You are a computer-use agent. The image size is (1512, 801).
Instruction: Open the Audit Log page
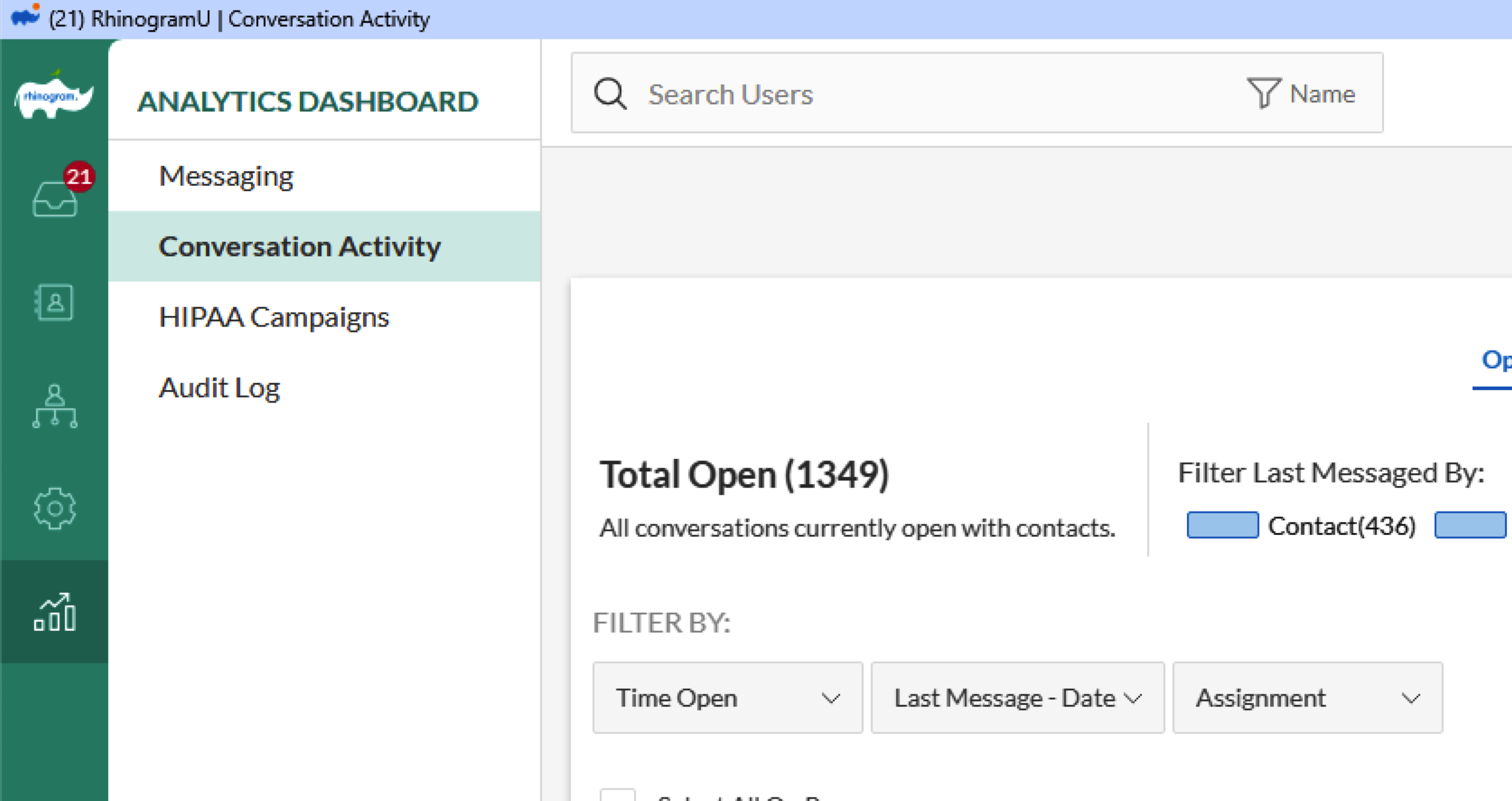click(x=219, y=387)
